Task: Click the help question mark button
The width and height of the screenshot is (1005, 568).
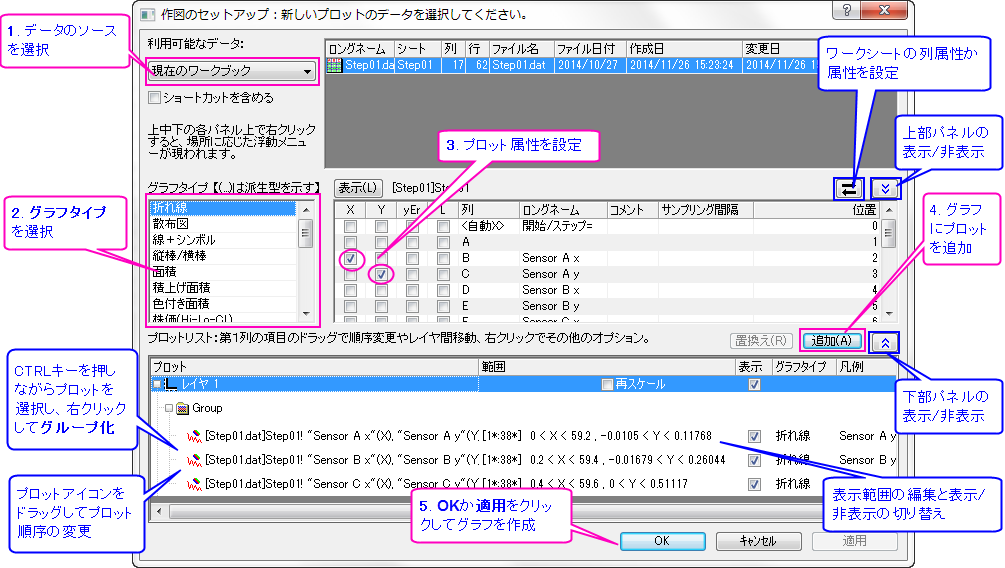Action: click(x=847, y=10)
